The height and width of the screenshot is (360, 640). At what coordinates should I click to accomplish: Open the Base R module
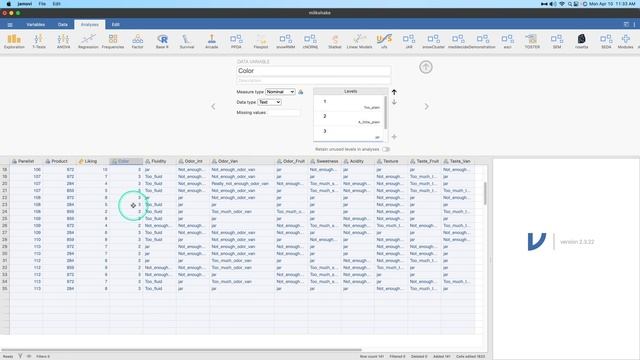coord(162,41)
